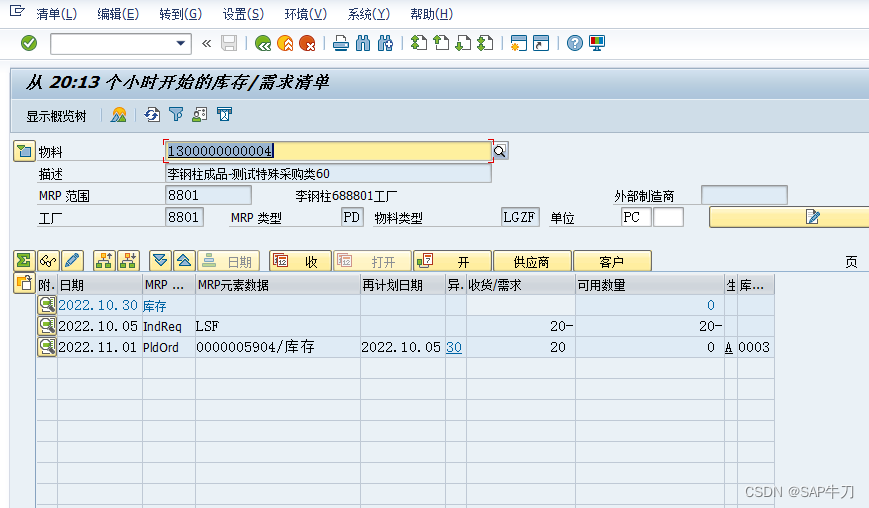Viewport: 869px width, 508px height.
Task: Collapse command field with double-chevron icon
Action: tap(207, 43)
